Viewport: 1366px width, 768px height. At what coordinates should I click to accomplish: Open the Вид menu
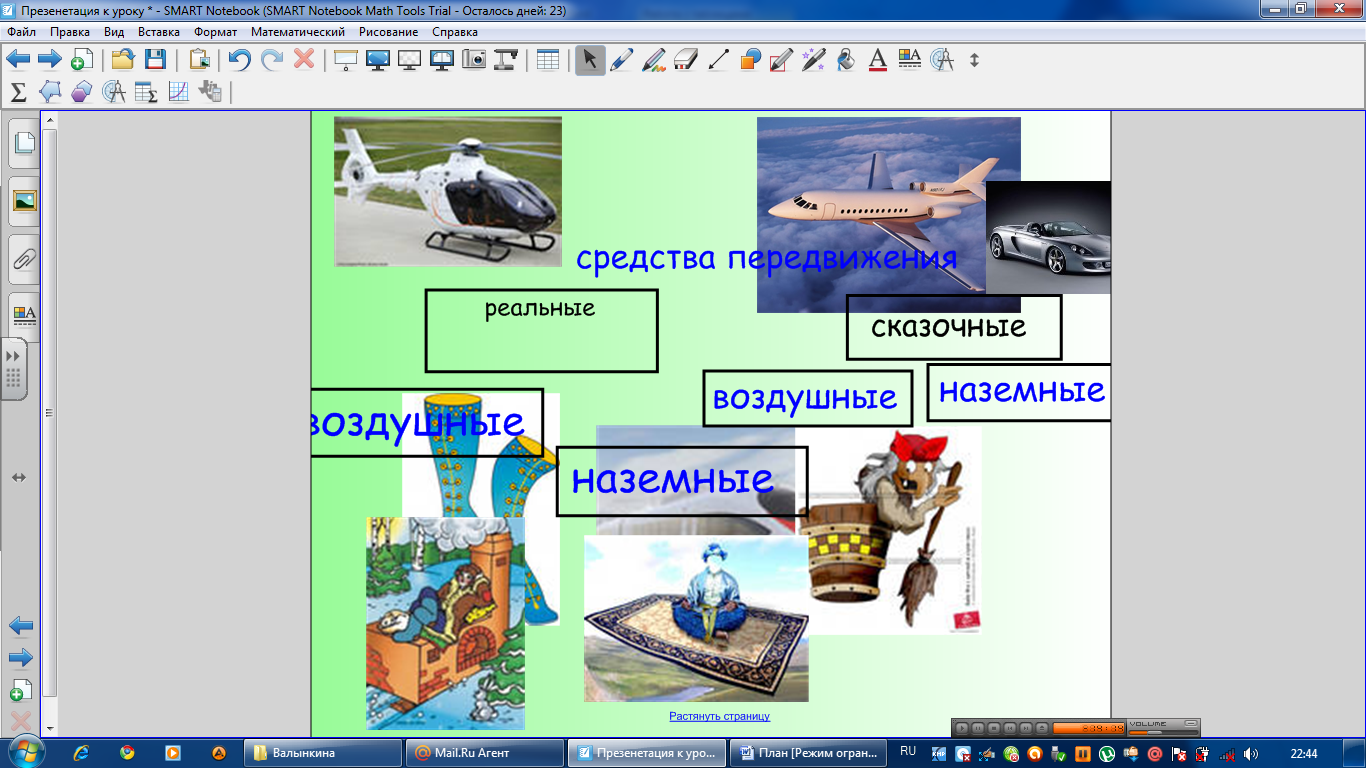(114, 32)
